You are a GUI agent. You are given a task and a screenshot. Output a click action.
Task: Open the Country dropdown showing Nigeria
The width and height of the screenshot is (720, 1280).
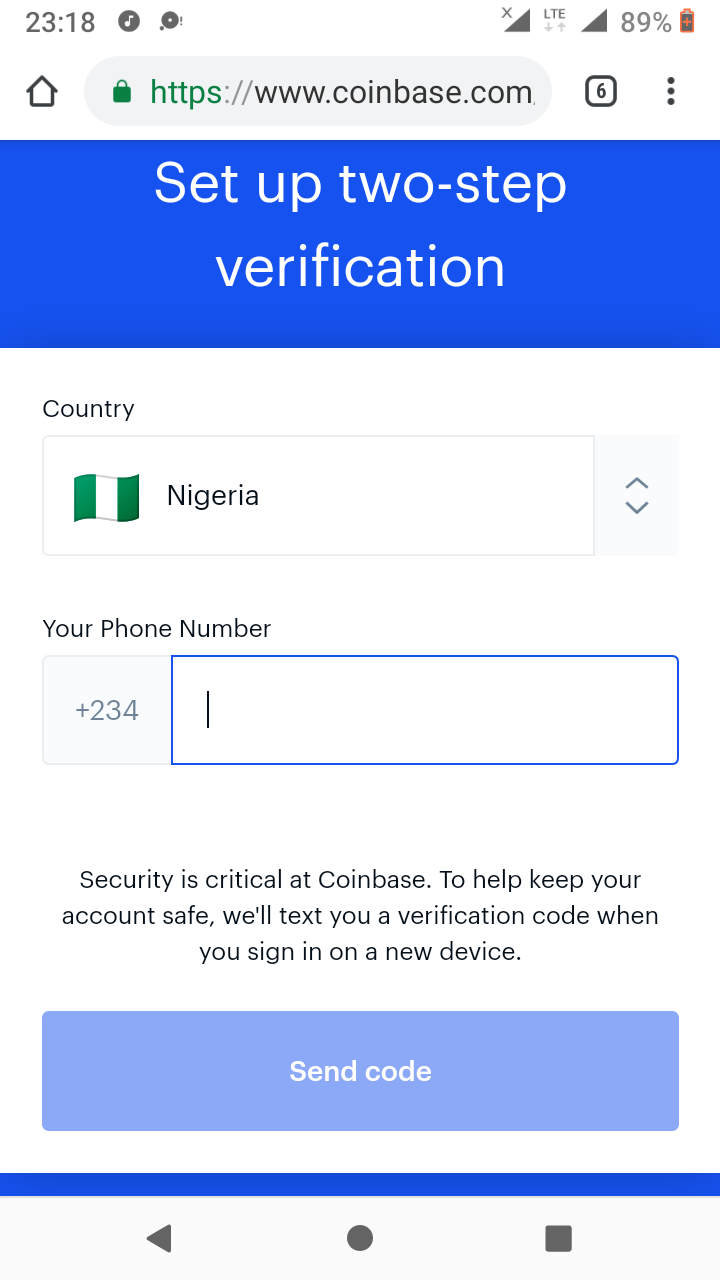click(x=318, y=495)
